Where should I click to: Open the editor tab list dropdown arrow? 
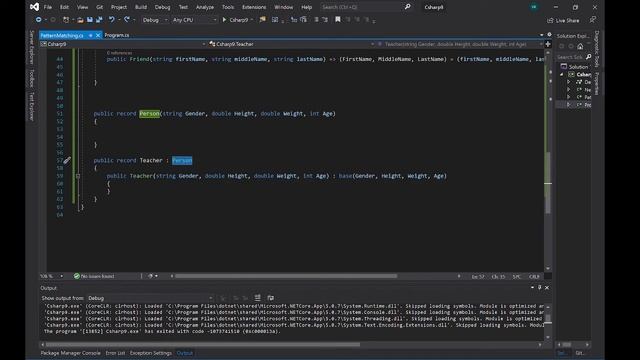click(x=542, y=35)
